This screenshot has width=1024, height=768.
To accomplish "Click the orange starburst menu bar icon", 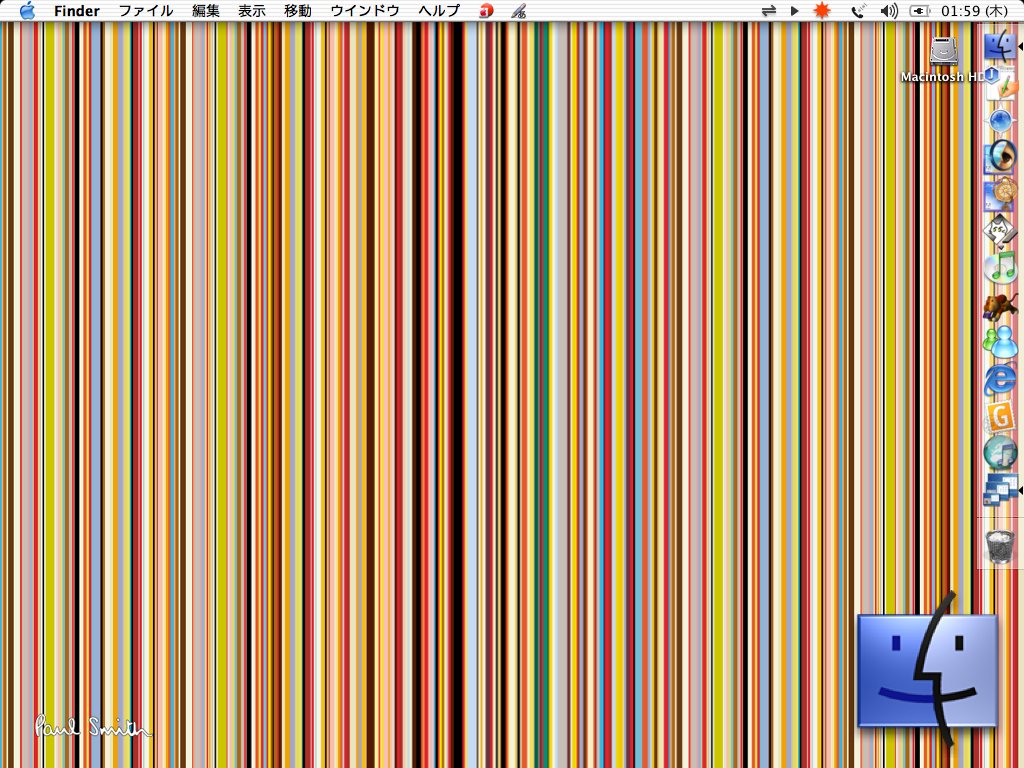I will [822, 10].
